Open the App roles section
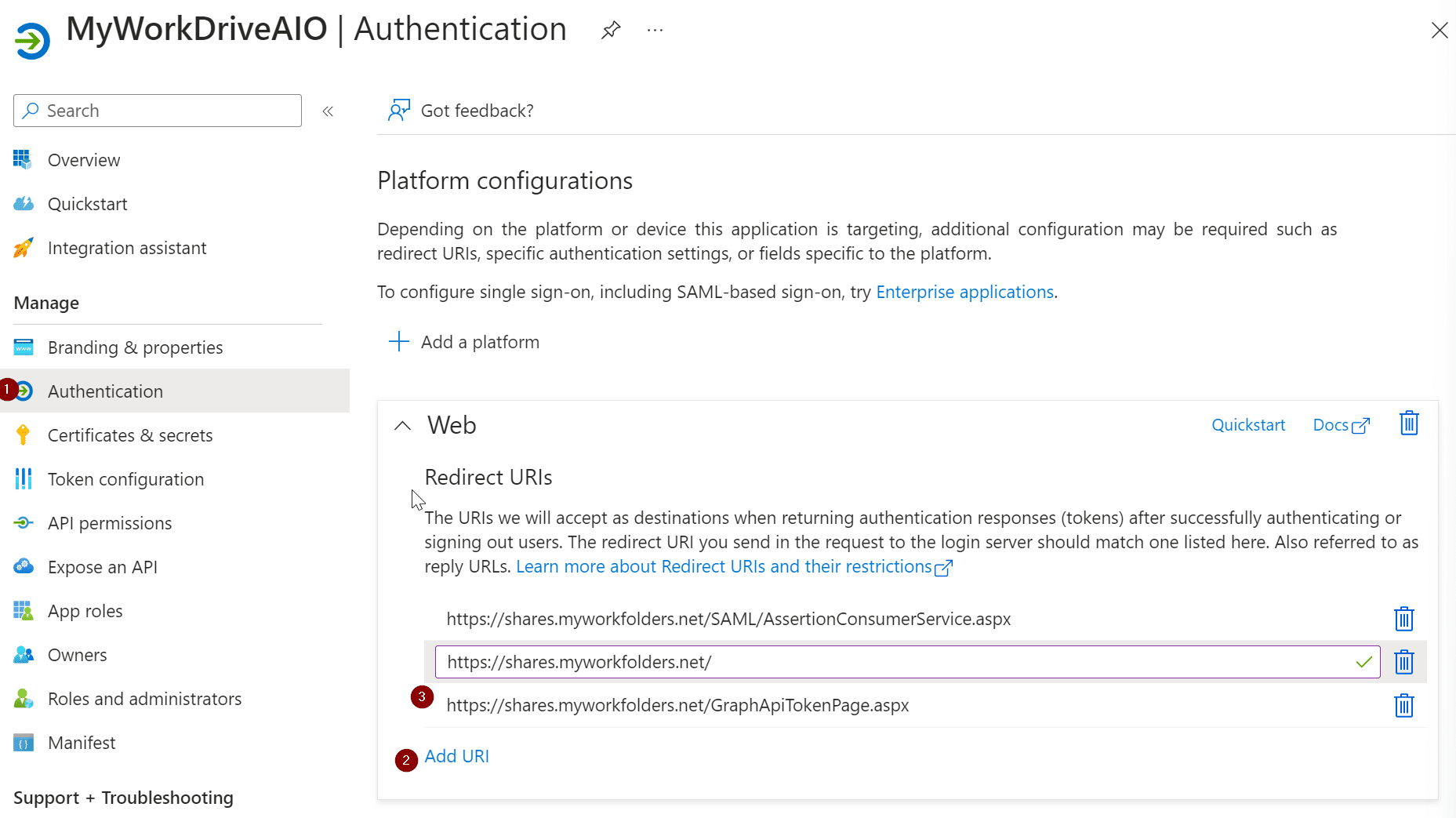 [85, 610]
